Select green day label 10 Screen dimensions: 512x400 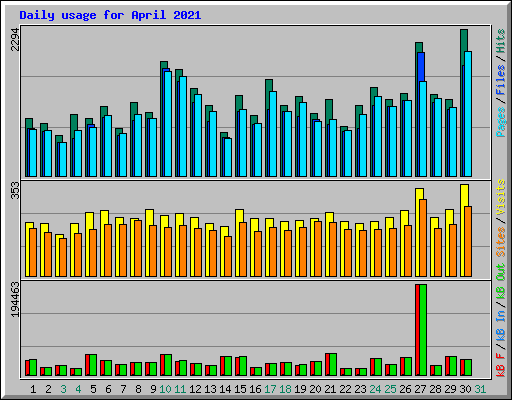[x=165, y=389]
